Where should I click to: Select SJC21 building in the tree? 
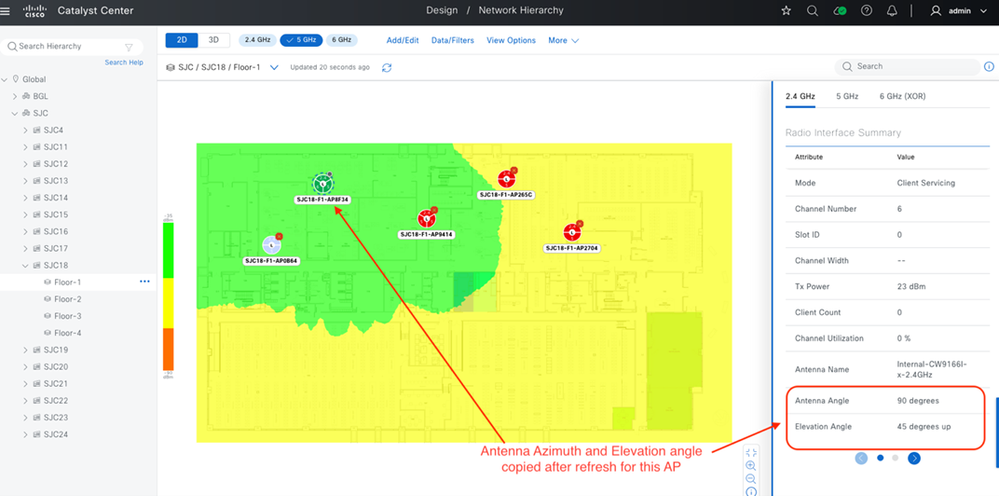(x=55, y=384)
